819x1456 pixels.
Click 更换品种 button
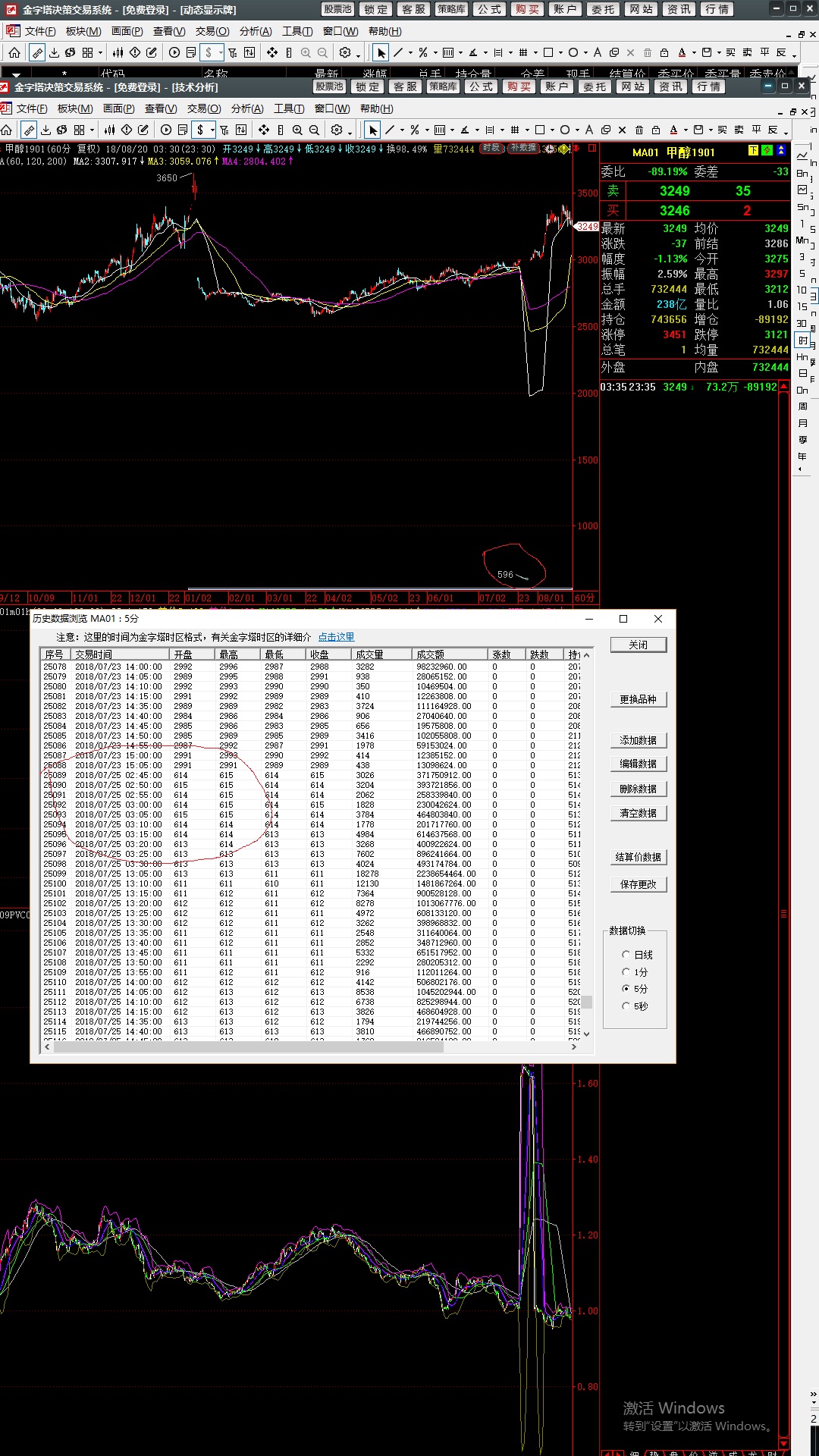(x=638, y=699)
